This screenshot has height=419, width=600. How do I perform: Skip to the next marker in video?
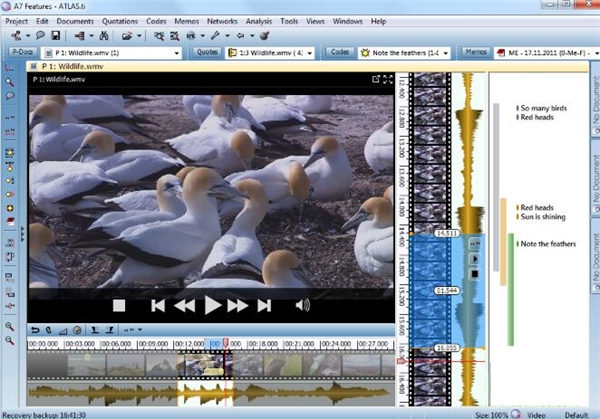263,306
